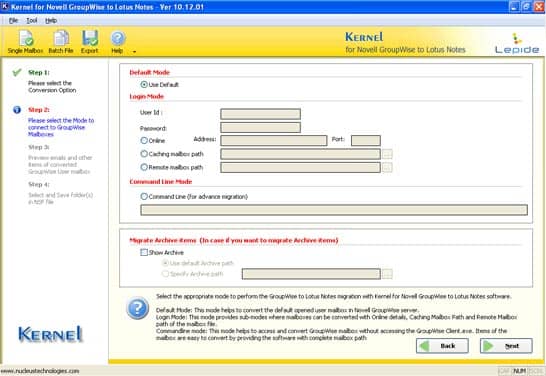Click the Export toolbar icon
Viewport: 546px width, 376px height.
(x=89, y=42)
